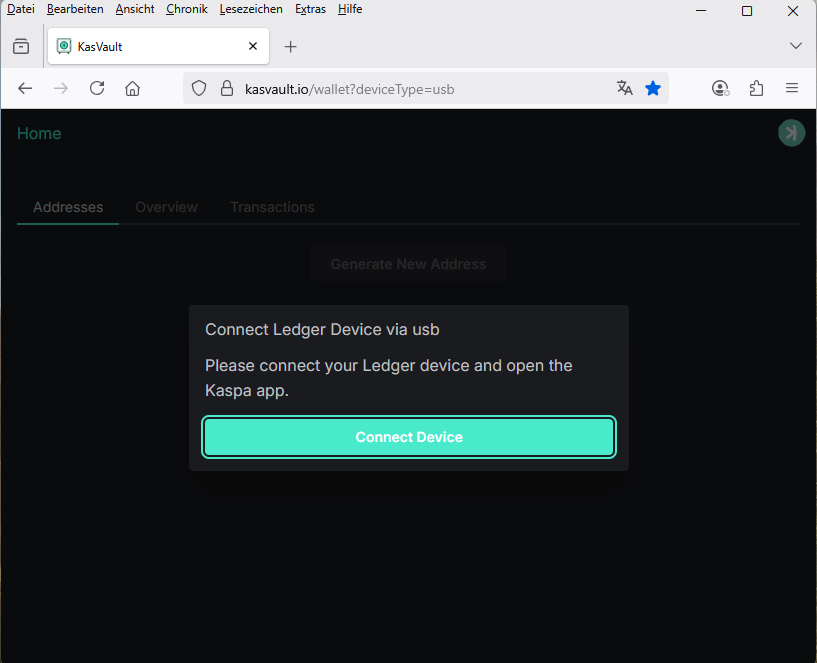Expand the list all tabs chevron
817x663 pixels.
(795, 46)
